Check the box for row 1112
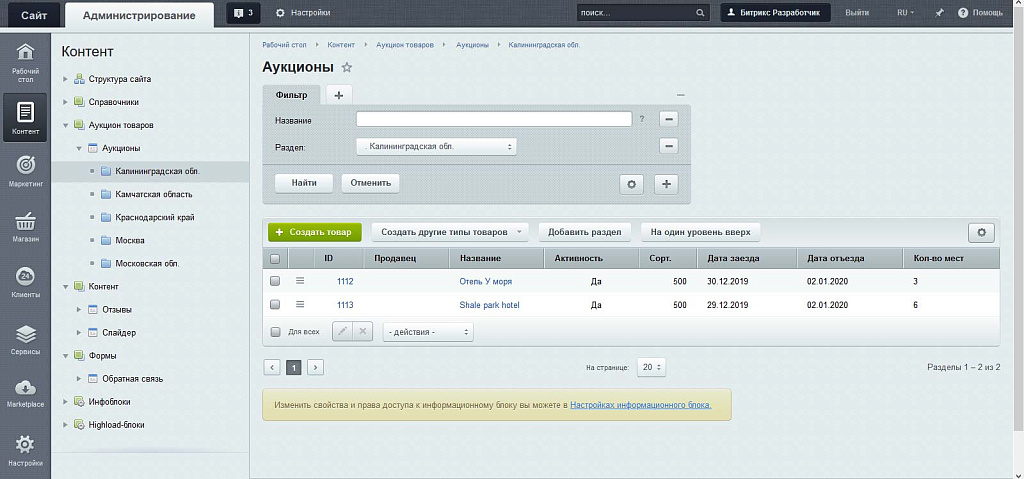The width and height of the screenshot is (1024, 479). (275, 281)
